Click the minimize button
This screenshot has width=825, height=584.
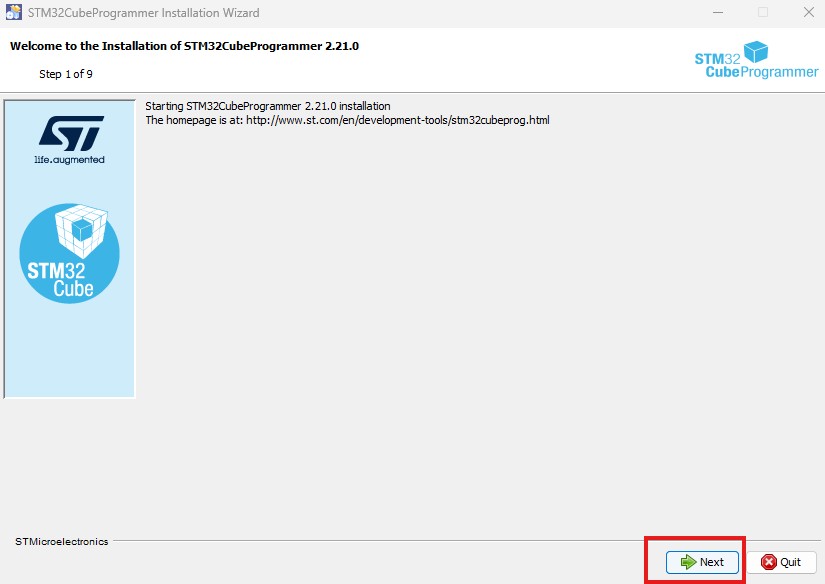point(717,13)
